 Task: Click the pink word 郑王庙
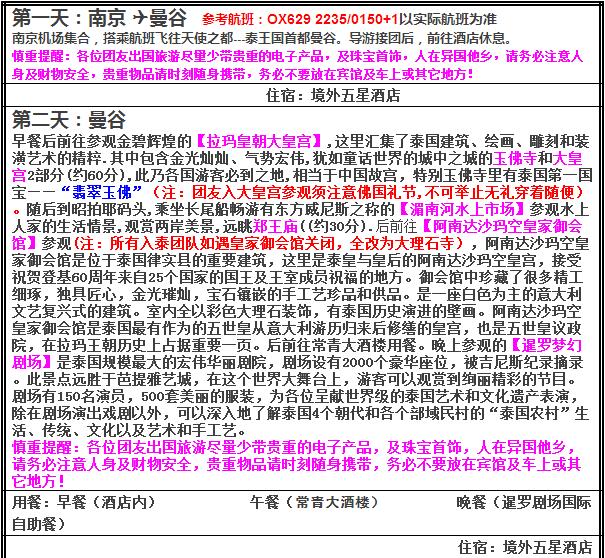pyautogui.click(x=275, y=226)
